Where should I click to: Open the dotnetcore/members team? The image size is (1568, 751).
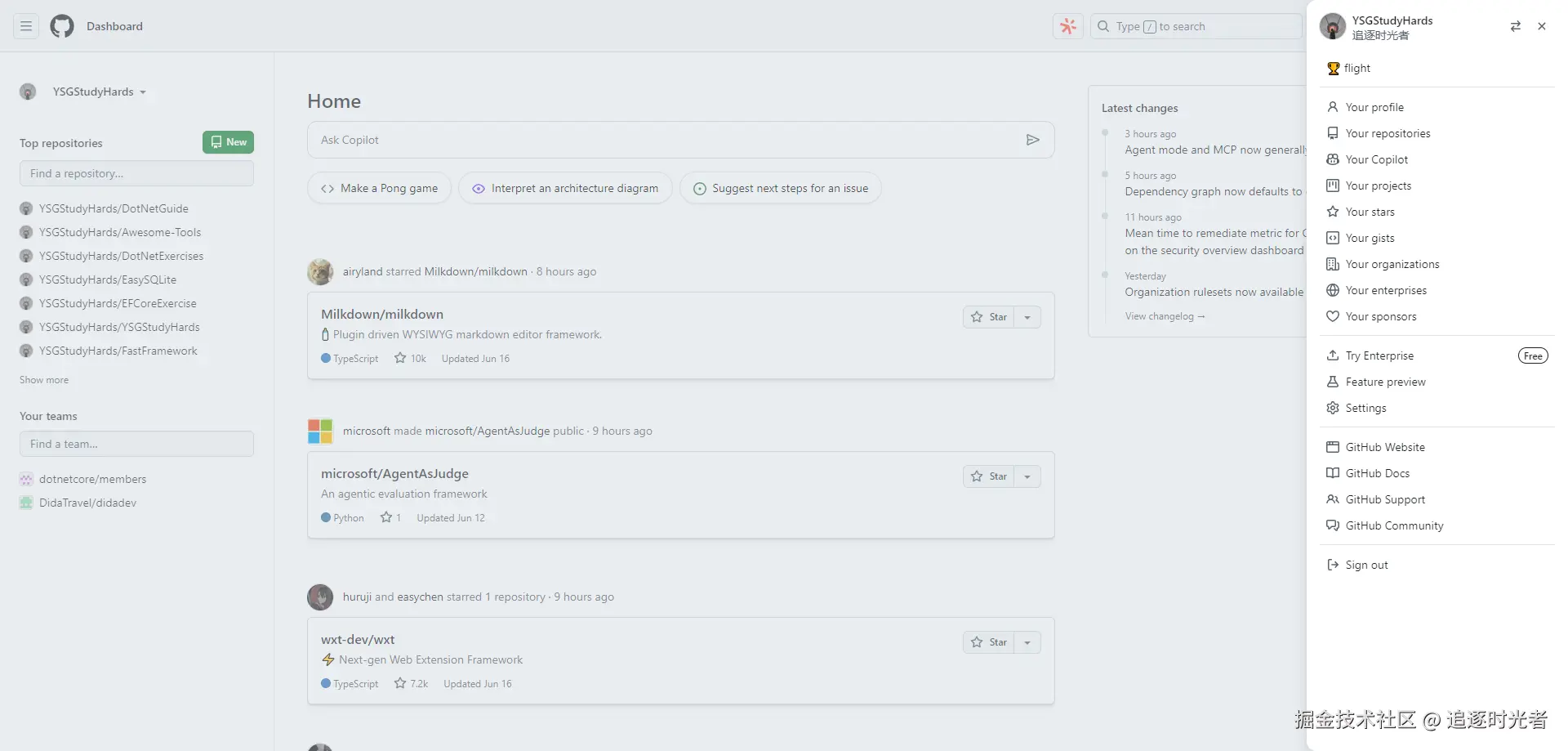(x=93, y=479)
